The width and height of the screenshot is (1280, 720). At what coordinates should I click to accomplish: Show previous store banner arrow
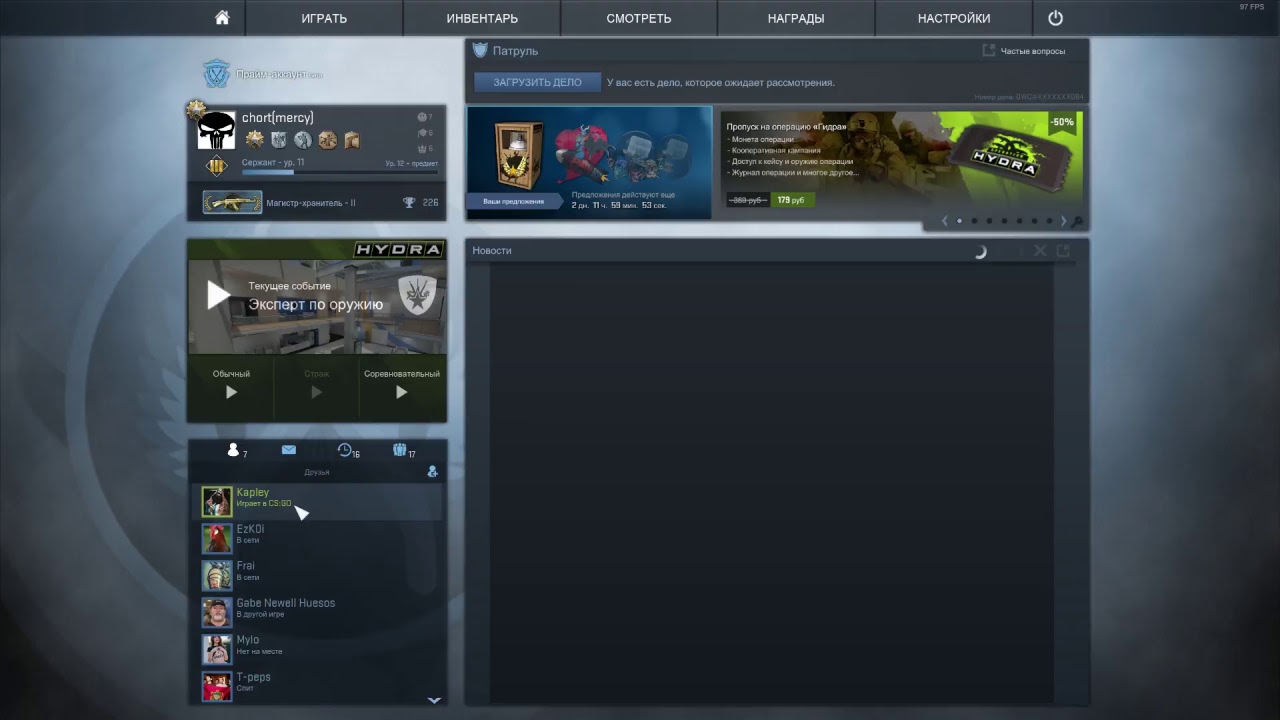(944, 221)
